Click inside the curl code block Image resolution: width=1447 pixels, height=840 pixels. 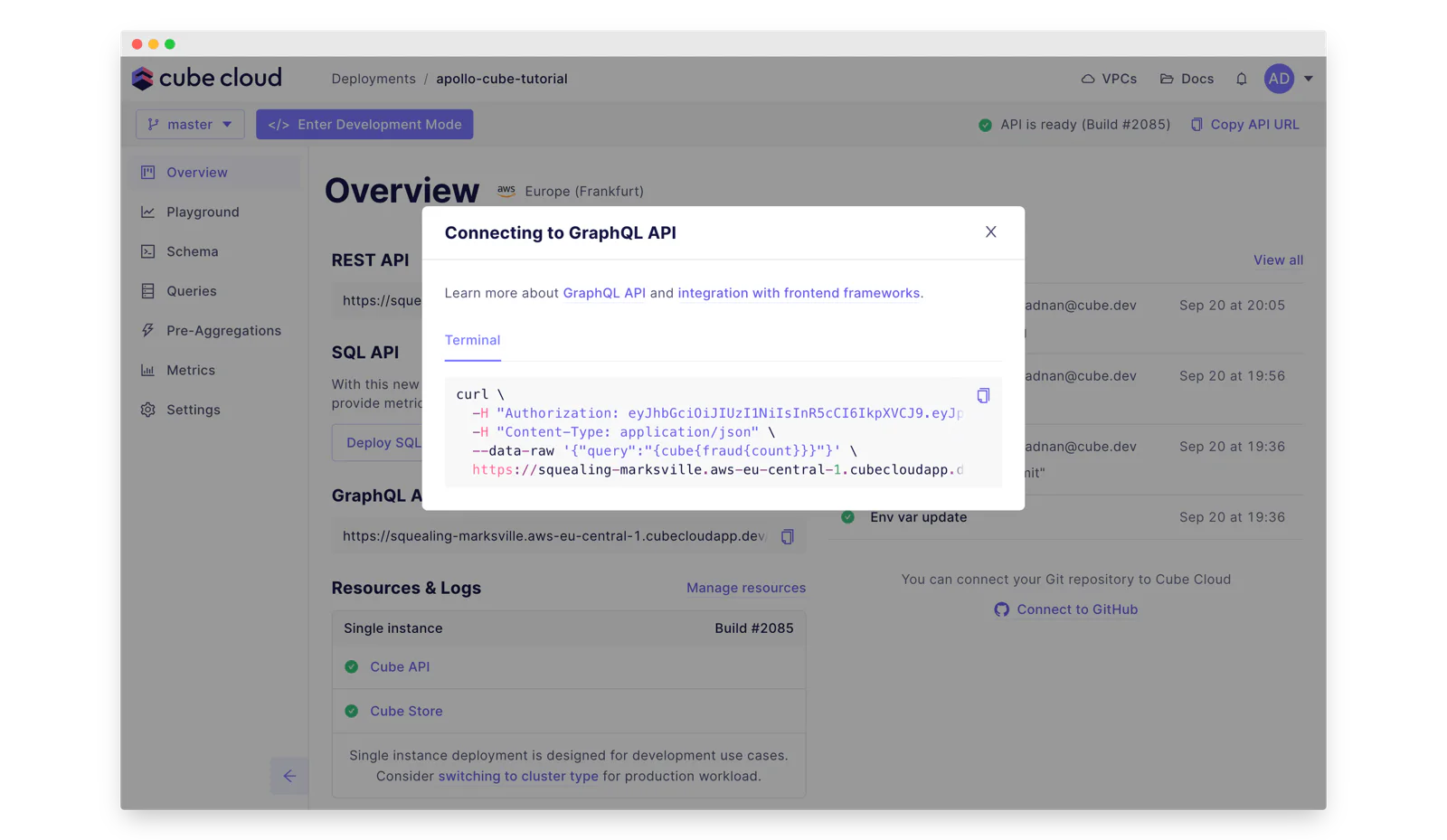point(723,432)
